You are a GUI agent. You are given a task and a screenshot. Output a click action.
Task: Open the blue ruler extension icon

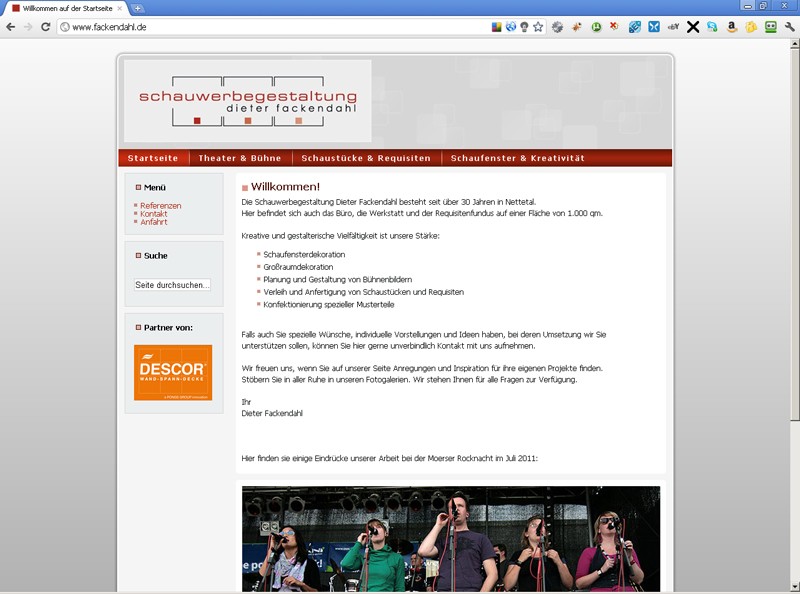[635, 27]
